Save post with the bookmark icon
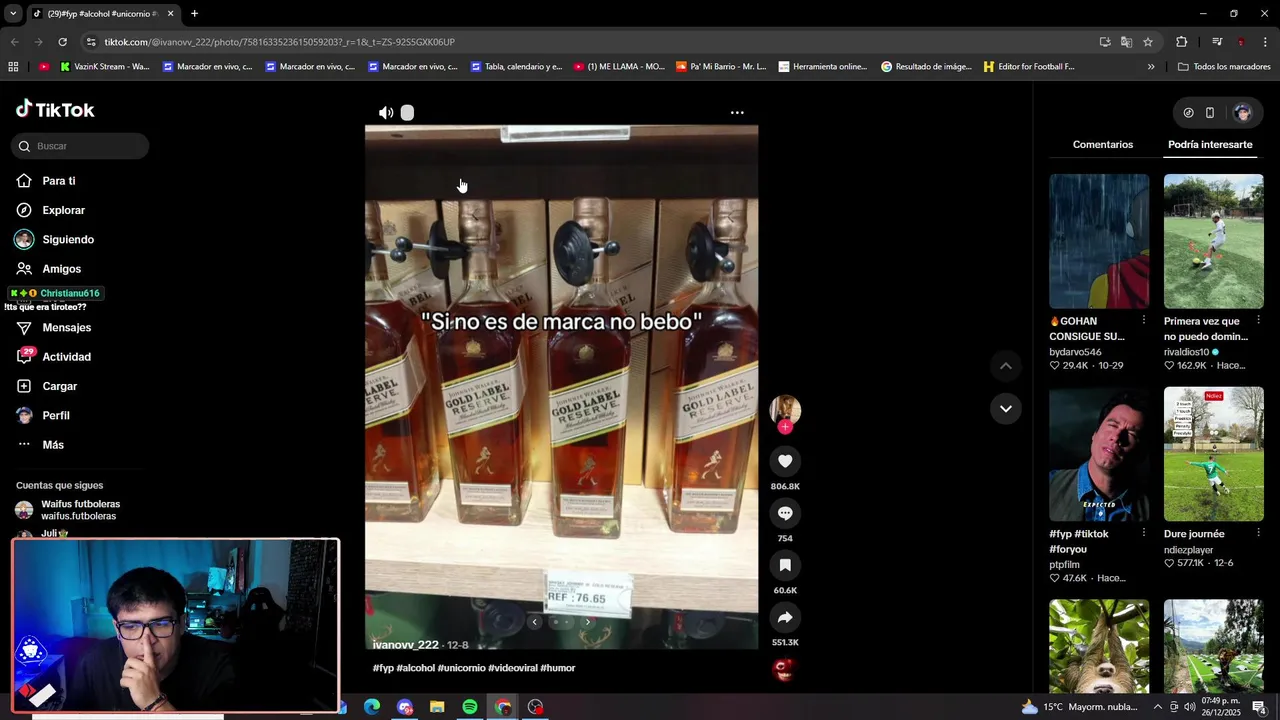 [x=785, y=565]
